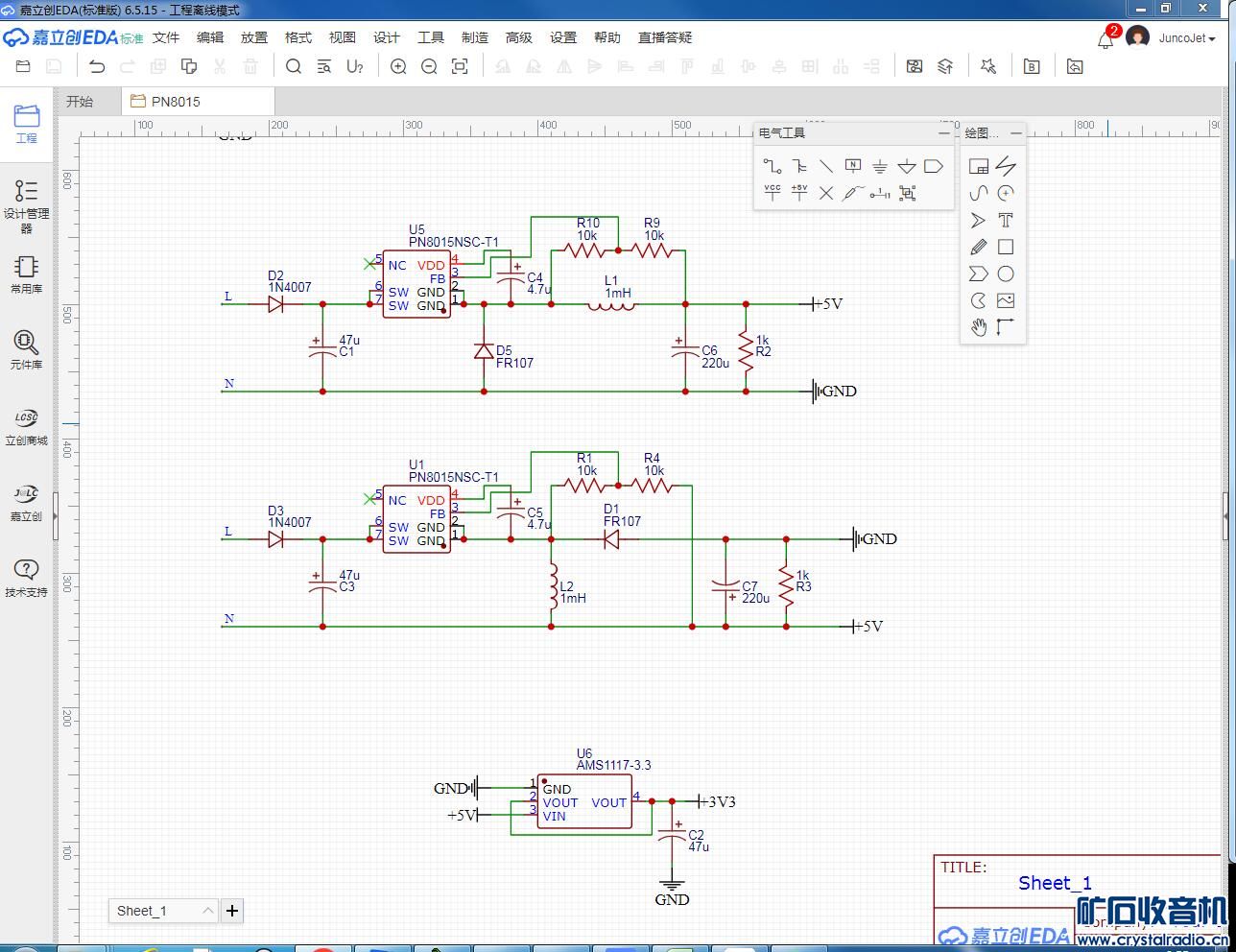Click the Zoom In toolbar icon

tap(398, 66)
